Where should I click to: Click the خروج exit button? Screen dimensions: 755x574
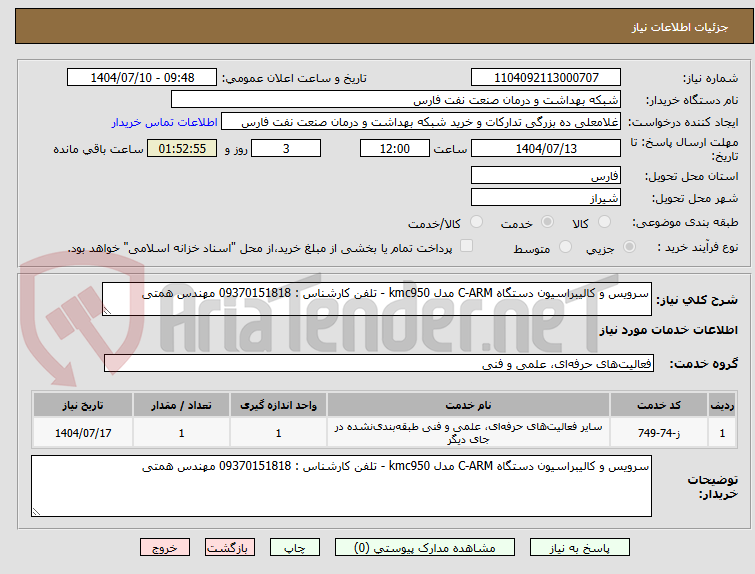pos(165,548)
